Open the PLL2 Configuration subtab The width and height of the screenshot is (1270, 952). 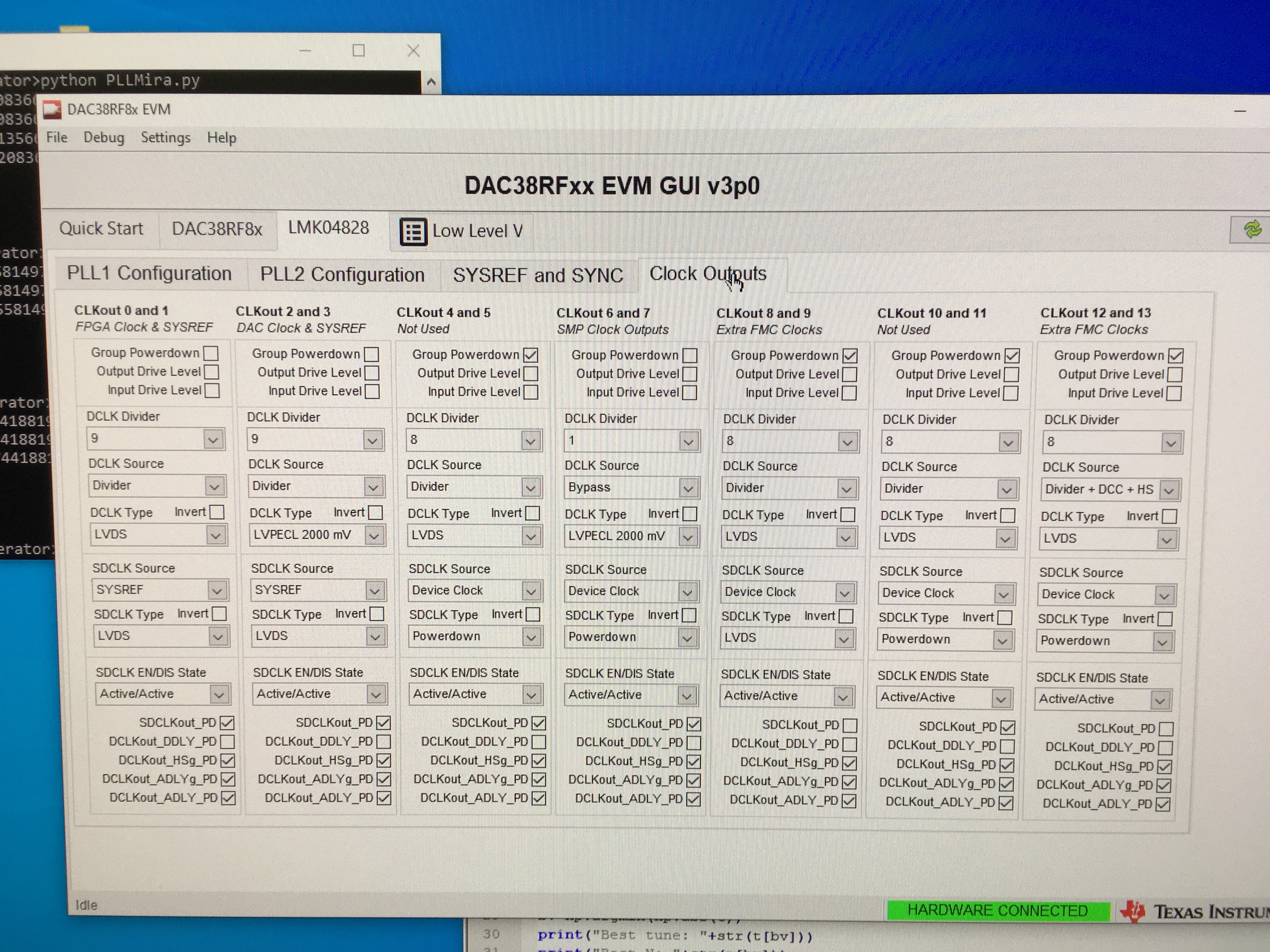342,274
